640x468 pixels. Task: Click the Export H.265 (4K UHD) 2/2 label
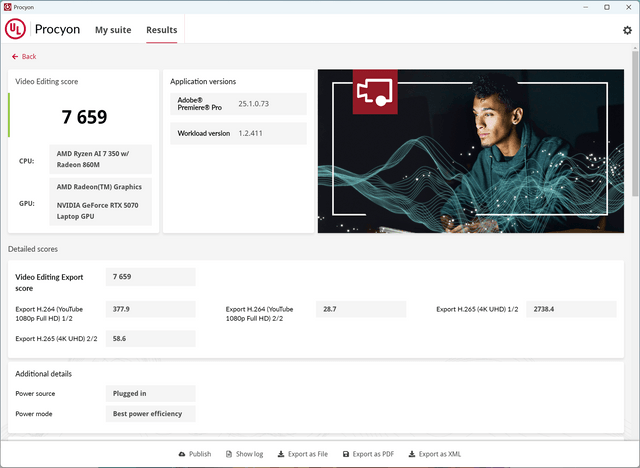click(x=56, y=339)
